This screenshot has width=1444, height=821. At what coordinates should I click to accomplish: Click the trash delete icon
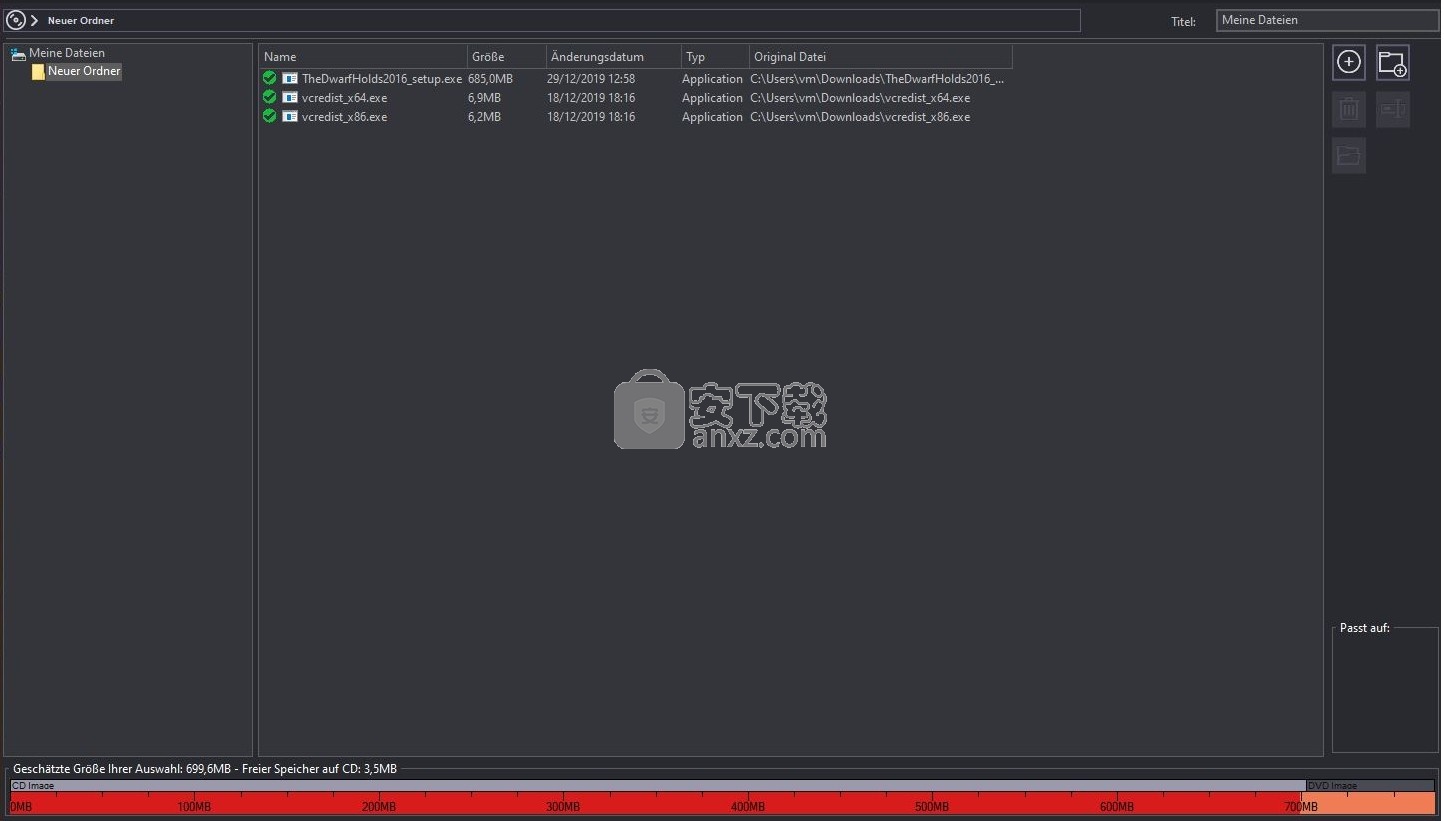pos(1348,109)
